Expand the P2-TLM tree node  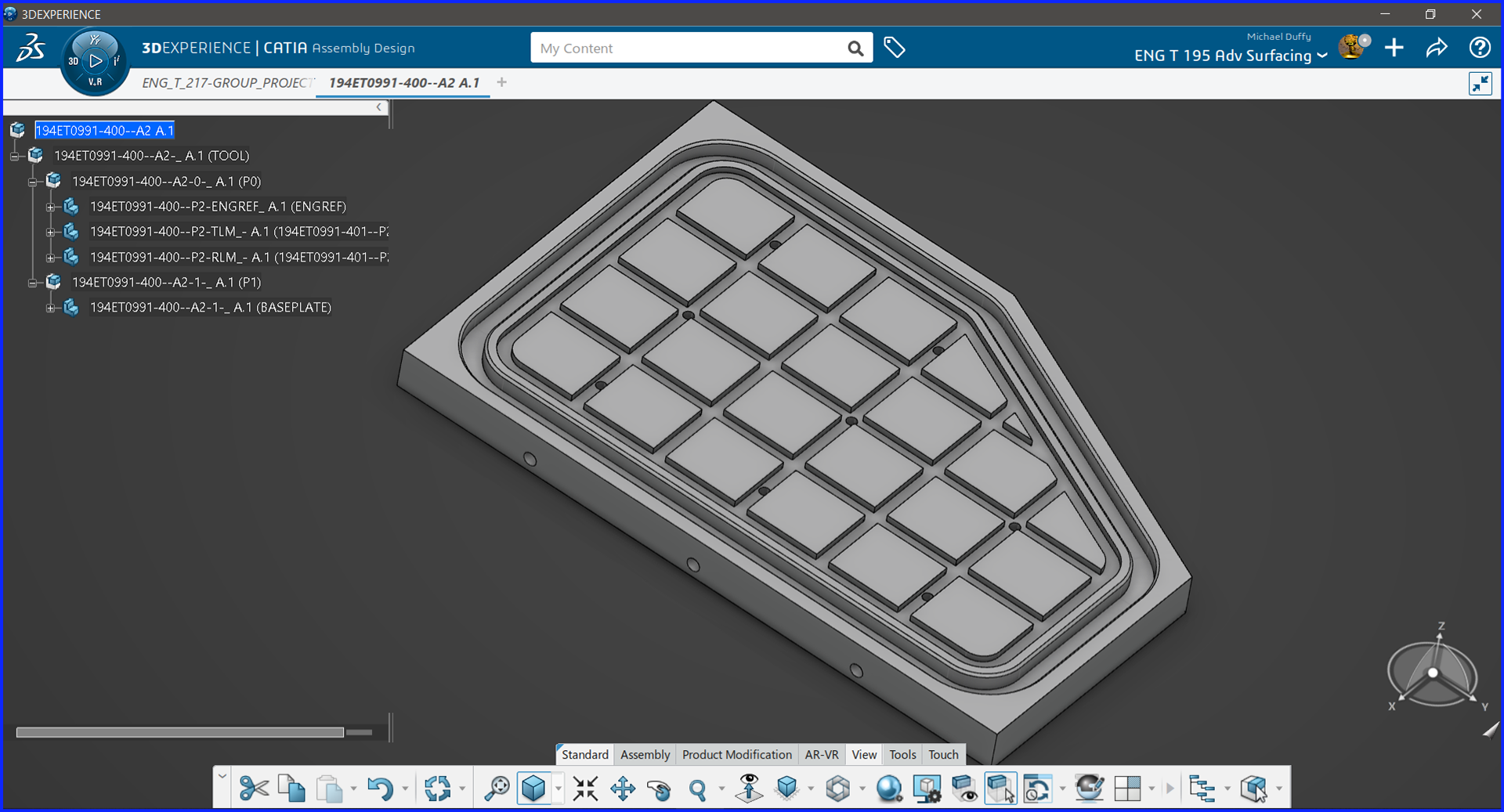click(50, 233)
